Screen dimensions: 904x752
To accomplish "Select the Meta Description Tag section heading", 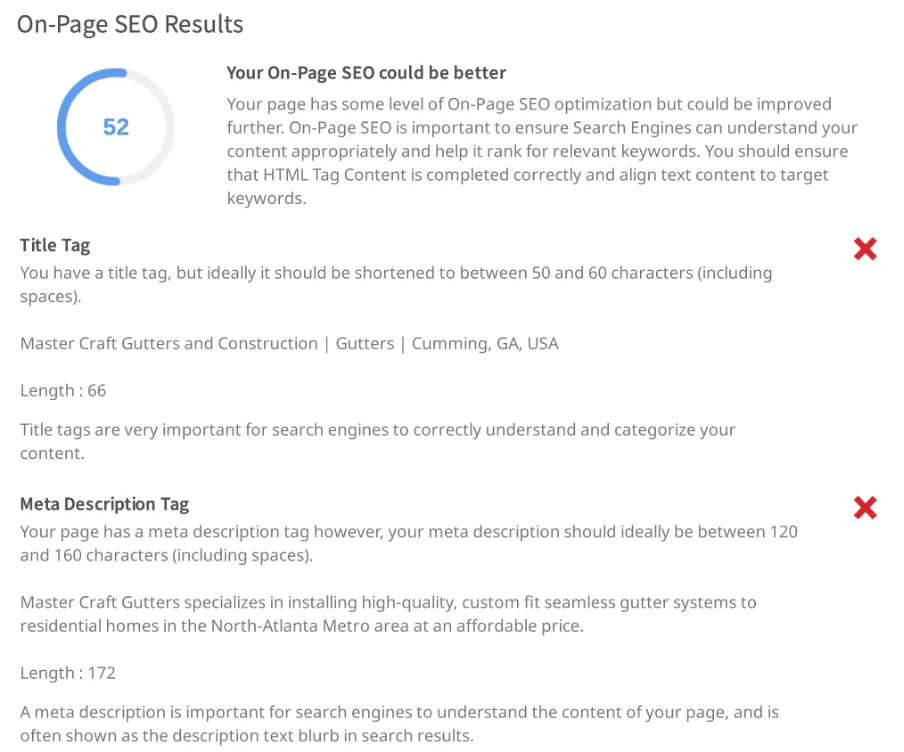I will [x=104, y=504].
